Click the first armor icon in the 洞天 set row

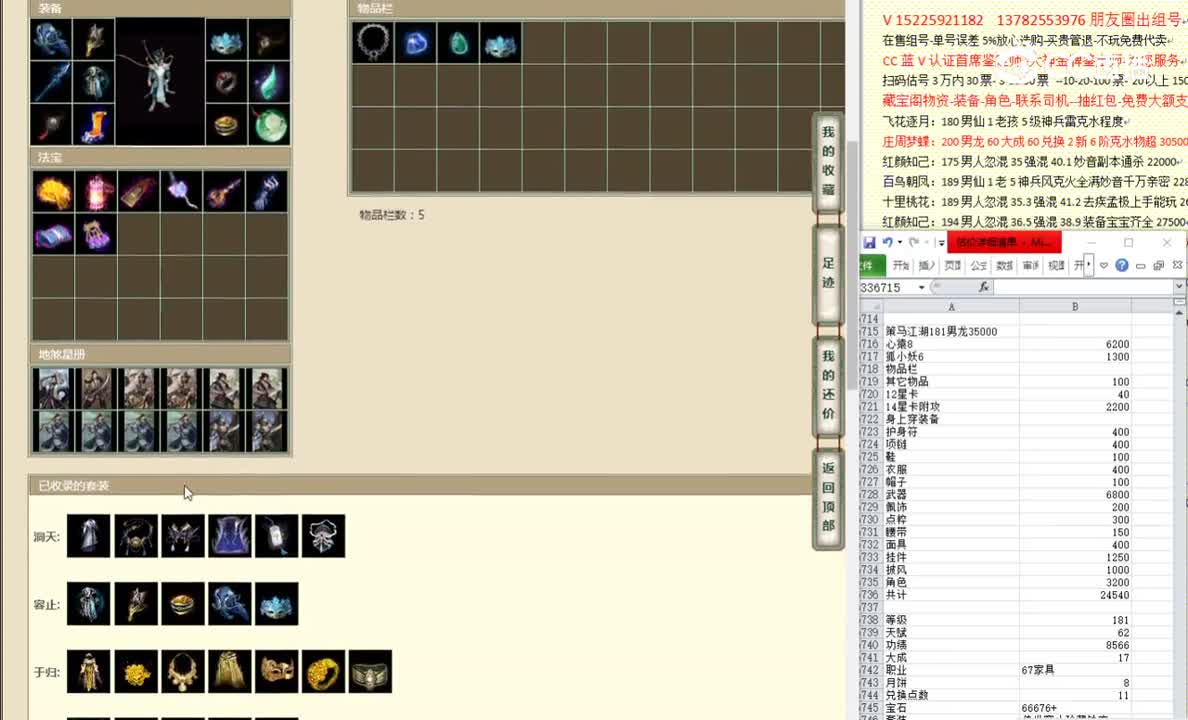(x=88, y=536)
